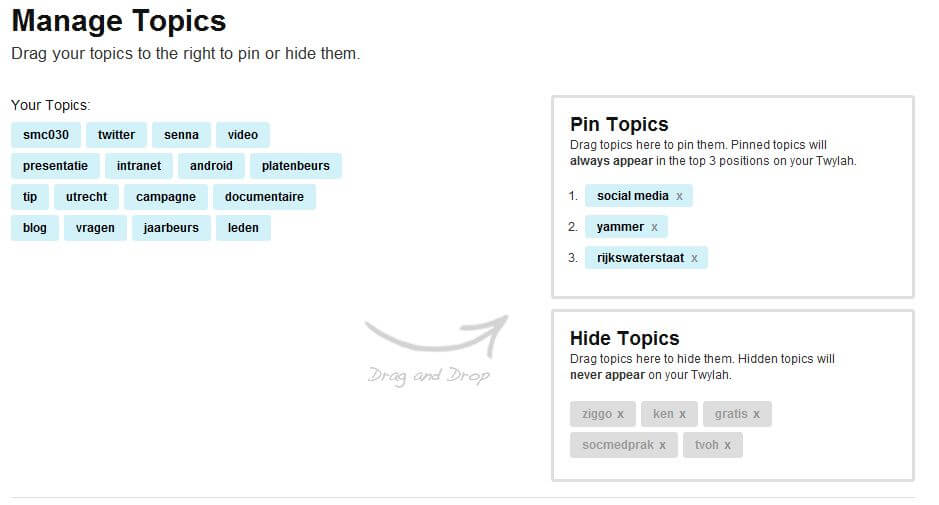Remove pinned topic 'social media' via its x

(680, 196)
